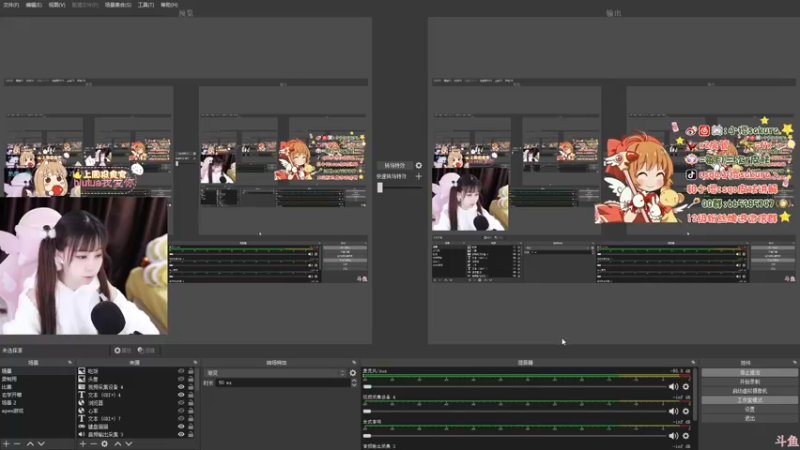Toggle lock on 视频采集设备 4 source

click(191, 387)
